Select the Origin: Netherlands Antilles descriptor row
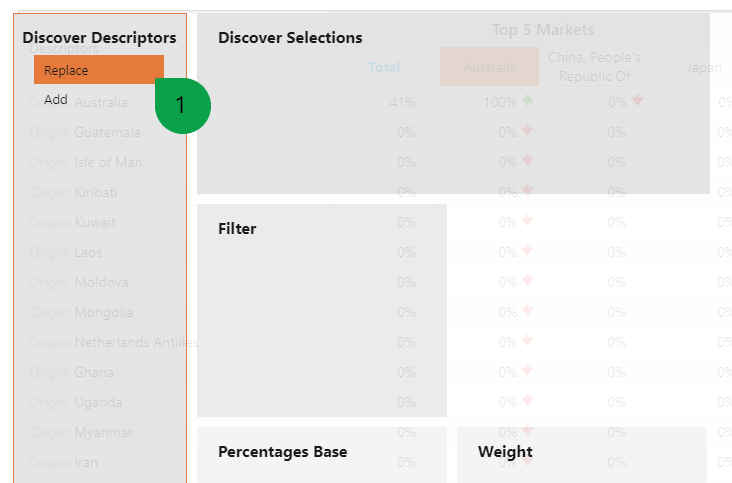Viewport: 732px width, 483px height. point(100,343)
